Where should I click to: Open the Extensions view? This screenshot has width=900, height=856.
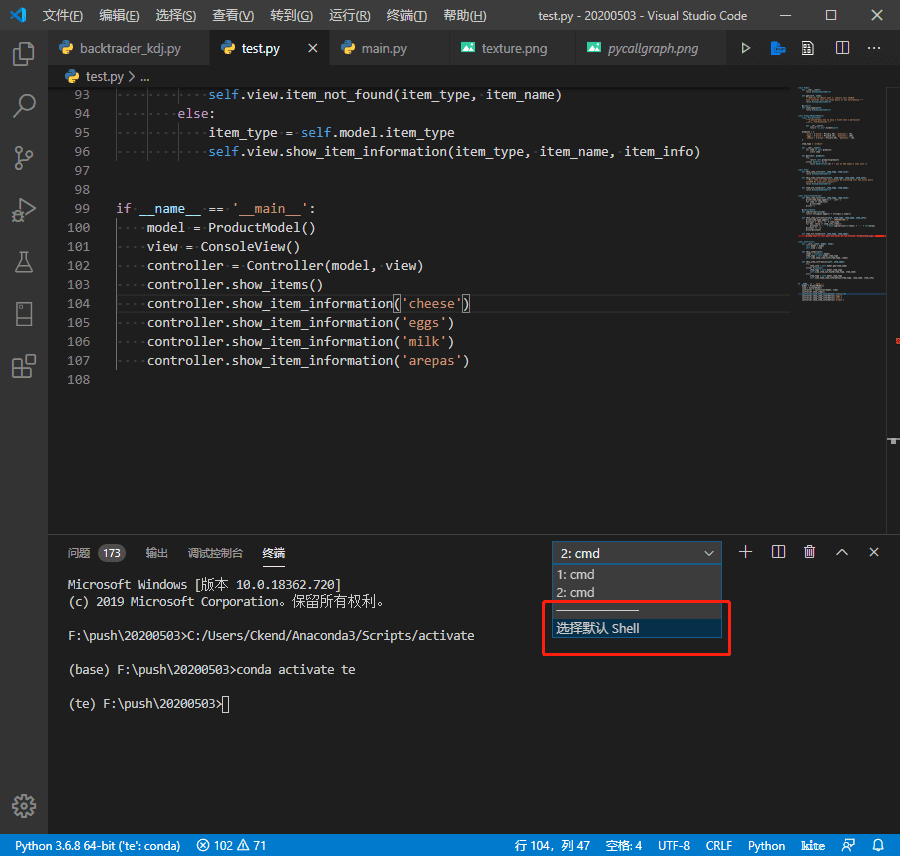24,367
